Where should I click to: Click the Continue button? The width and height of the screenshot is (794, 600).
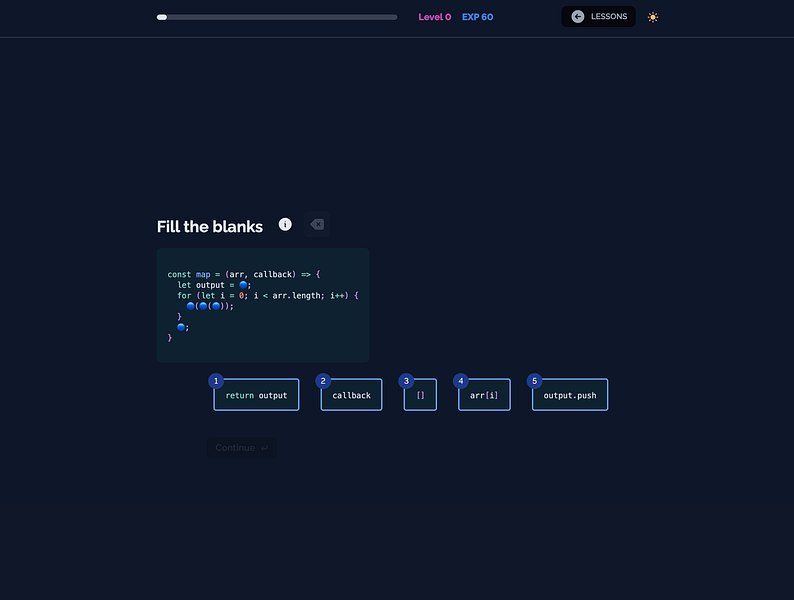[242, 448]
